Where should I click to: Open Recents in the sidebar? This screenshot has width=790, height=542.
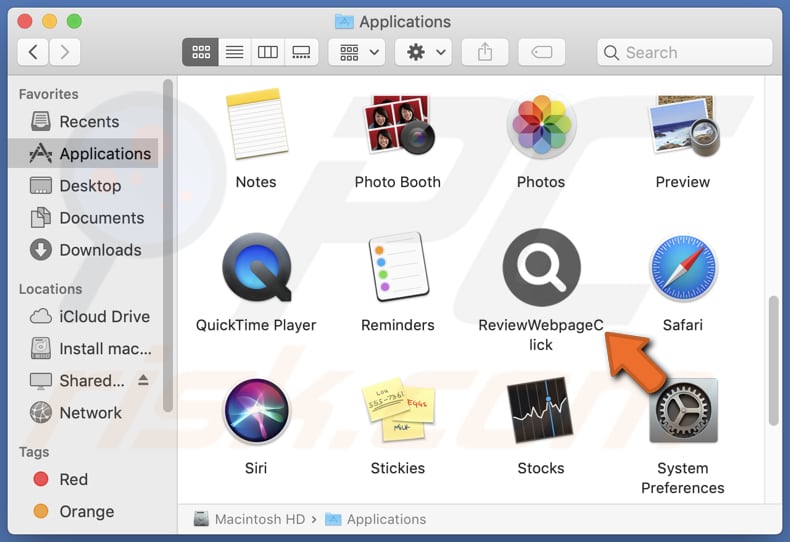[83, 121]
